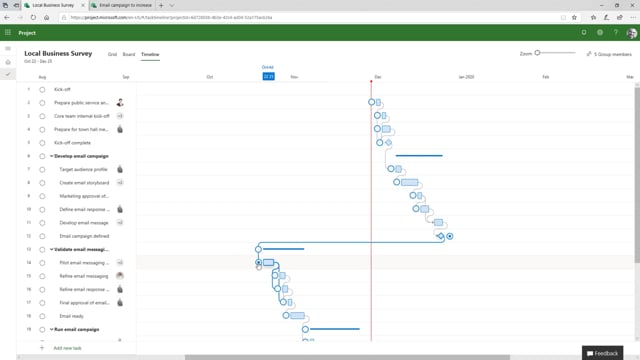Mark Email campaign defined complete

(42, 236)
